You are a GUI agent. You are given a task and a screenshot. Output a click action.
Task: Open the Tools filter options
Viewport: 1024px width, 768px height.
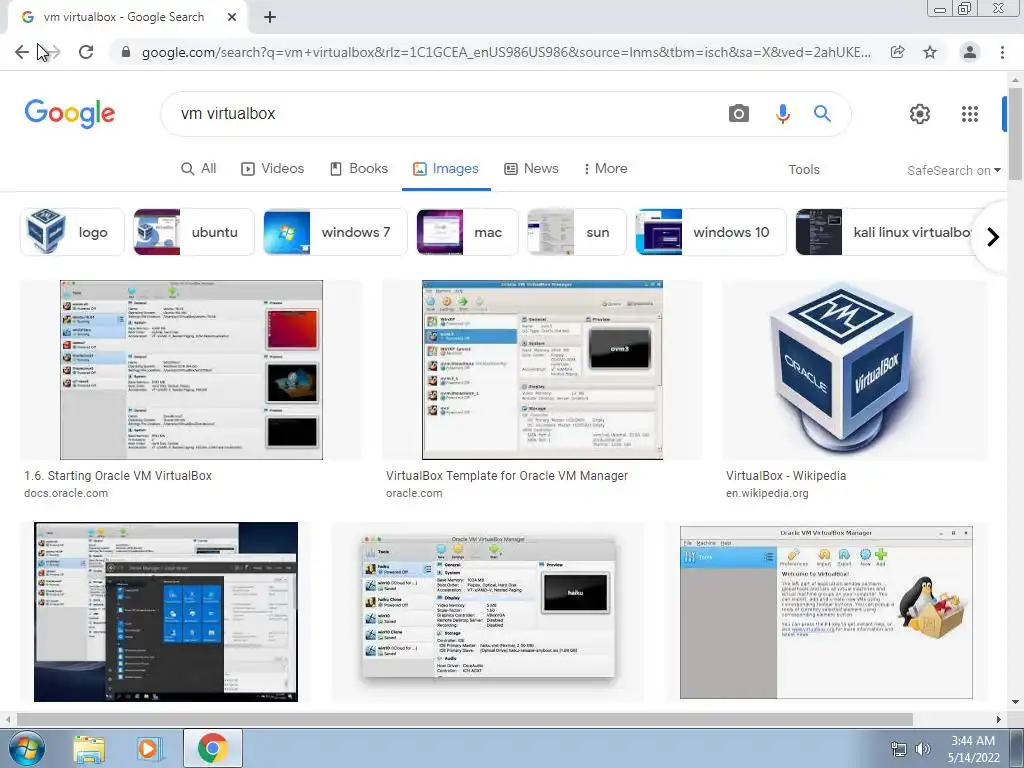click(803, 169)
